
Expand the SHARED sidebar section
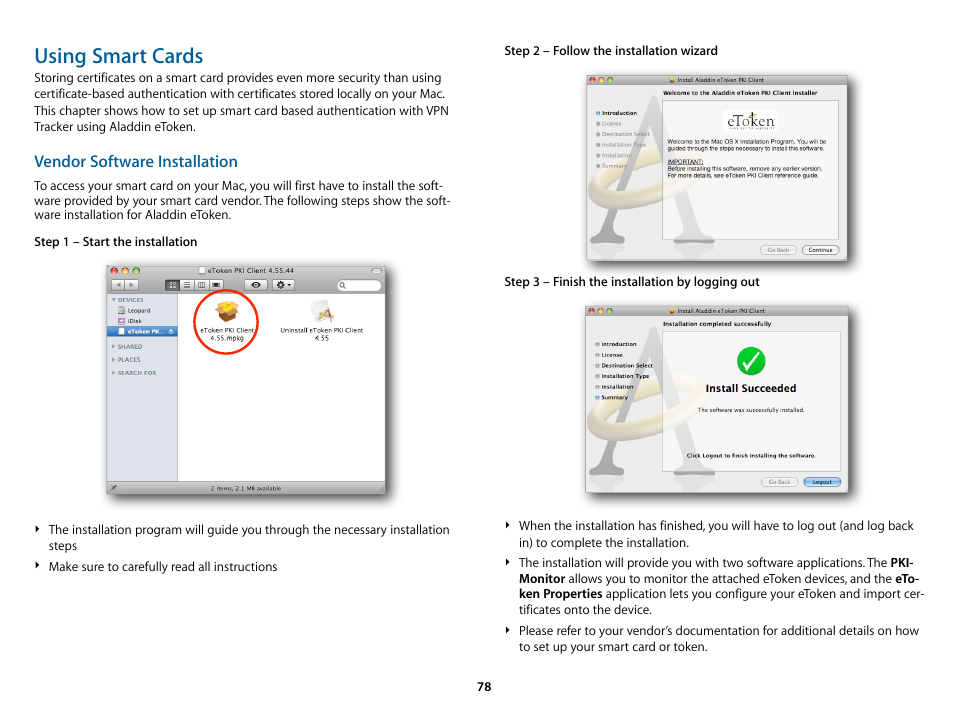pos(114,346)
